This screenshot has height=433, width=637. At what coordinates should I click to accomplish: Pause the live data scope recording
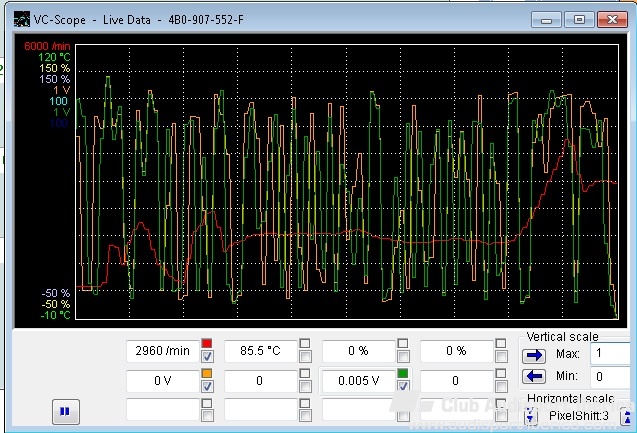[67, 410]
